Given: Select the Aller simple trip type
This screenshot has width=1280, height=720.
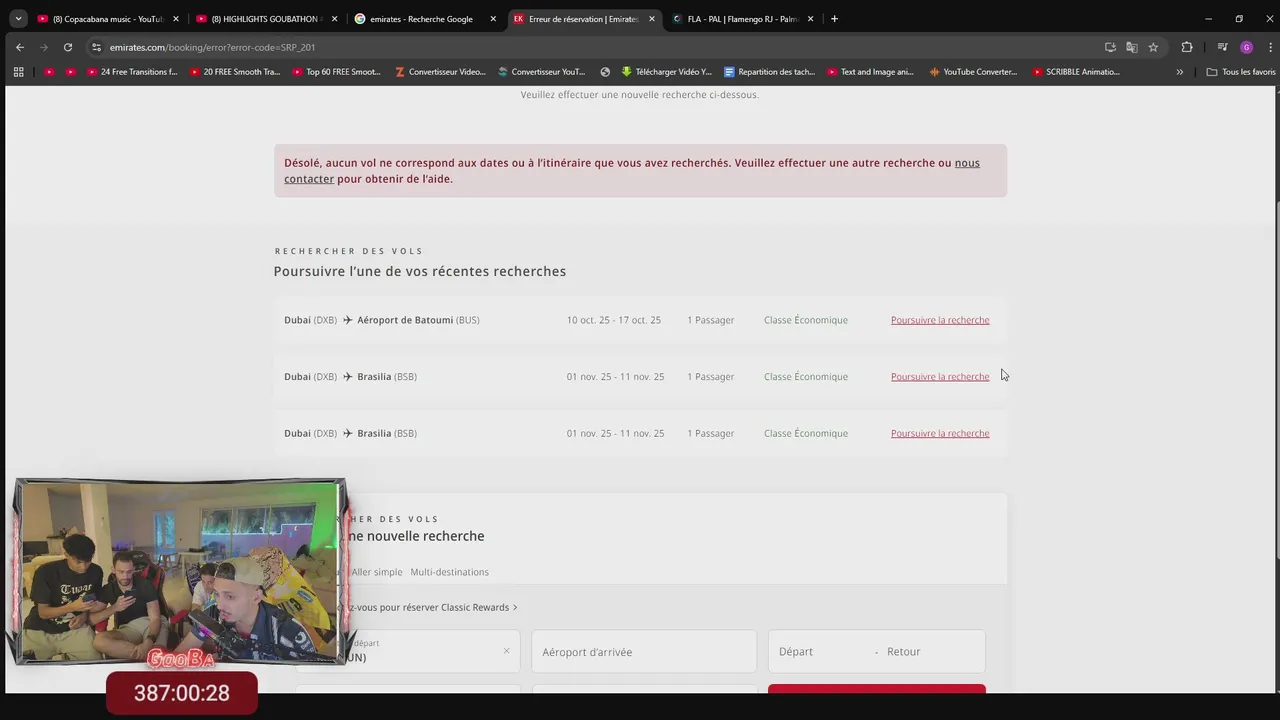Looking at the screenshot, I should [x=377, y=572].
